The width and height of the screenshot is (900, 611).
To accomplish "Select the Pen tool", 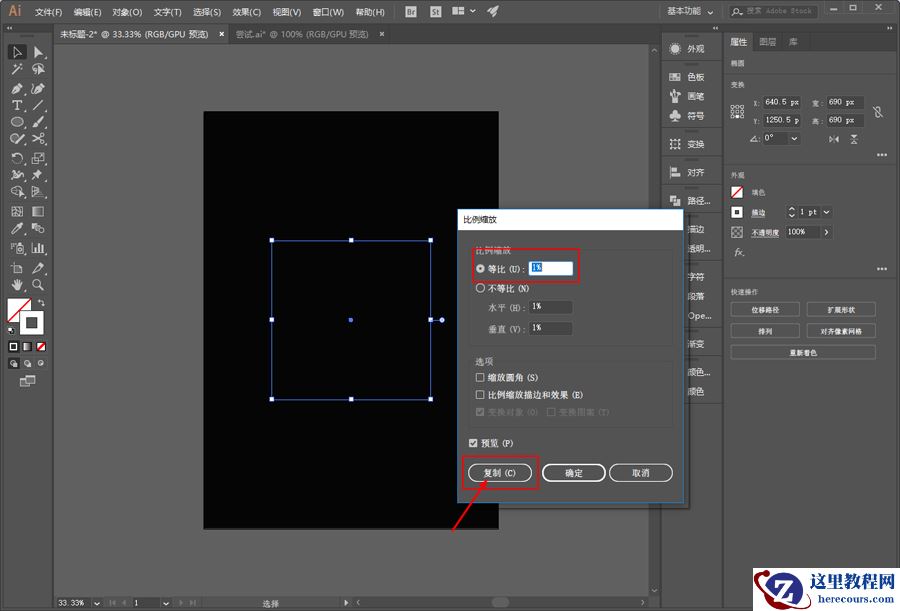I will 16,86.
